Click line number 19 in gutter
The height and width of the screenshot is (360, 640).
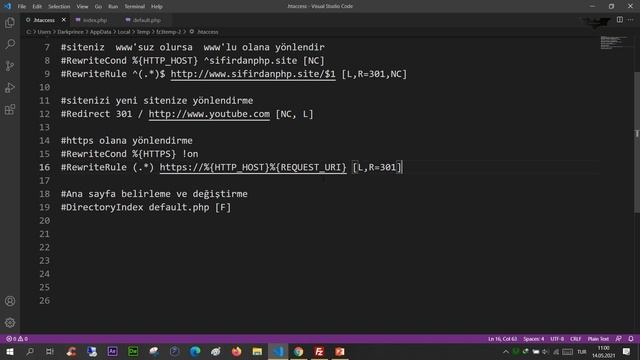44,207
